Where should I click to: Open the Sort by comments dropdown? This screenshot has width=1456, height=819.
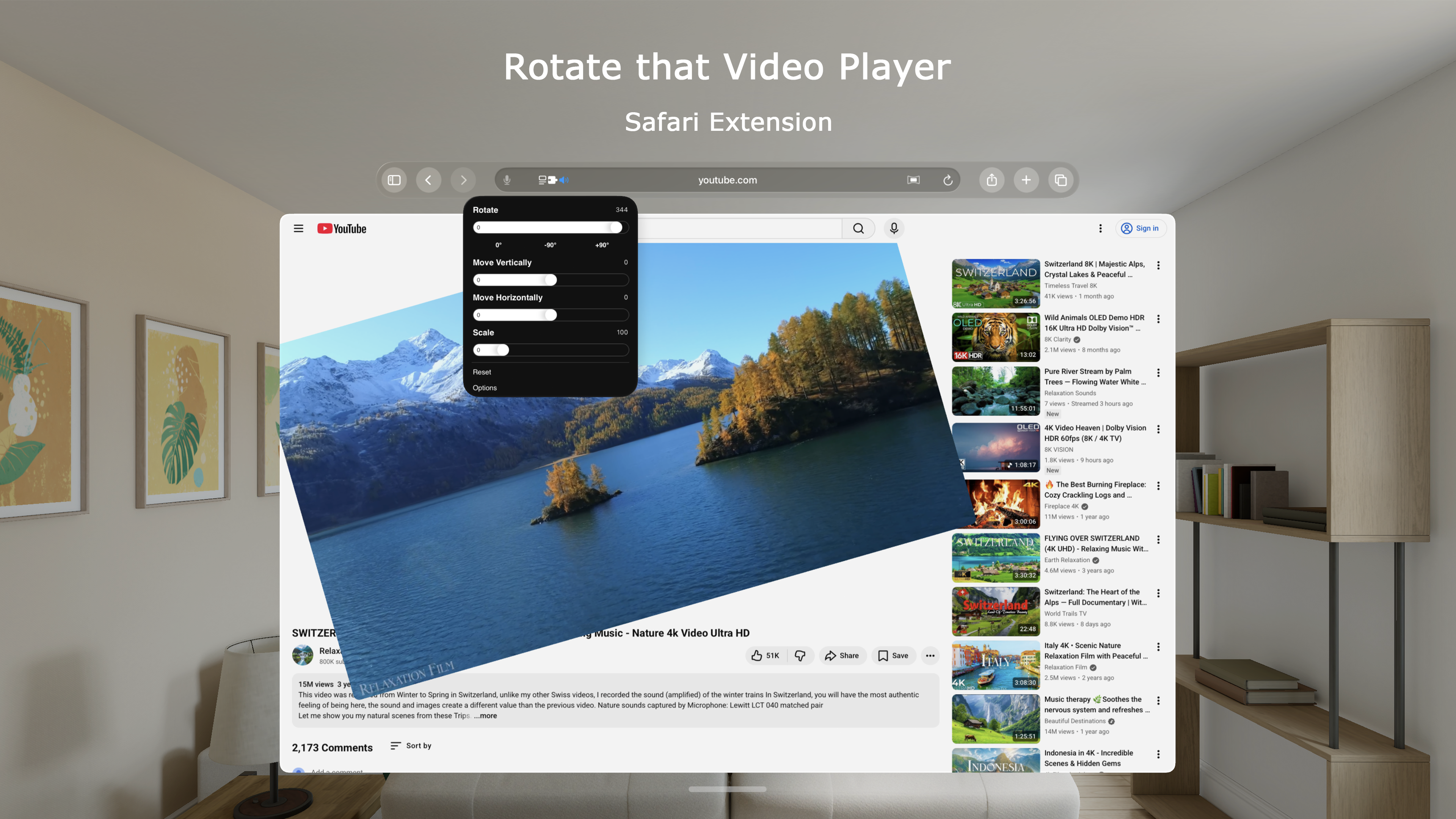click(x=411, y=745)
